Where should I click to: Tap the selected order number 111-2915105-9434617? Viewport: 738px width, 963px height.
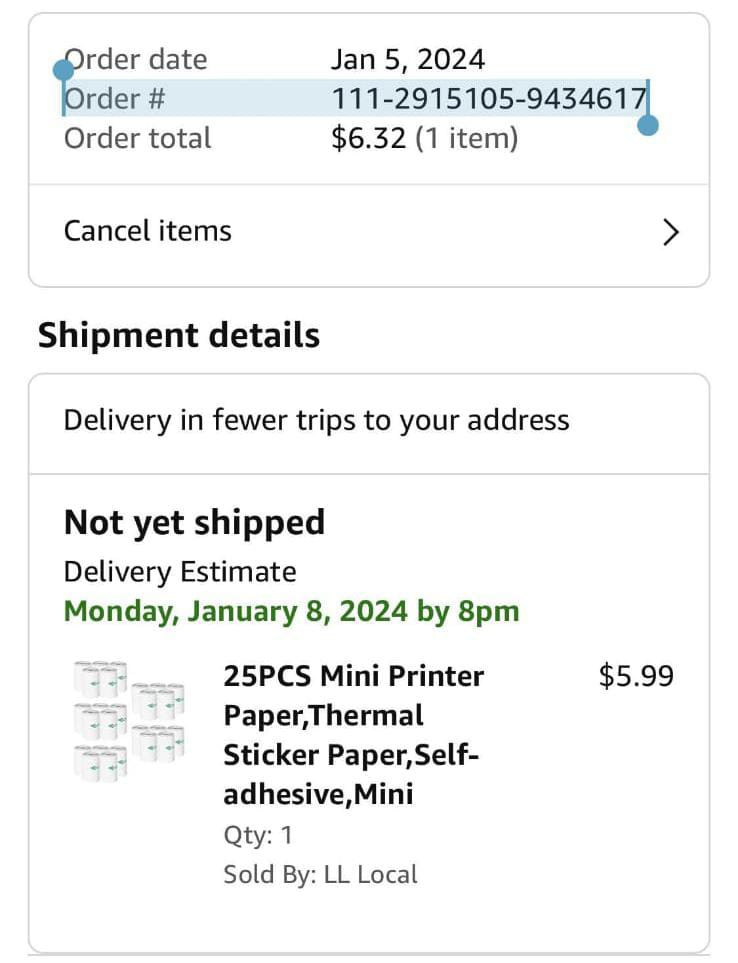pyautogui.click(x=489, y=98)
